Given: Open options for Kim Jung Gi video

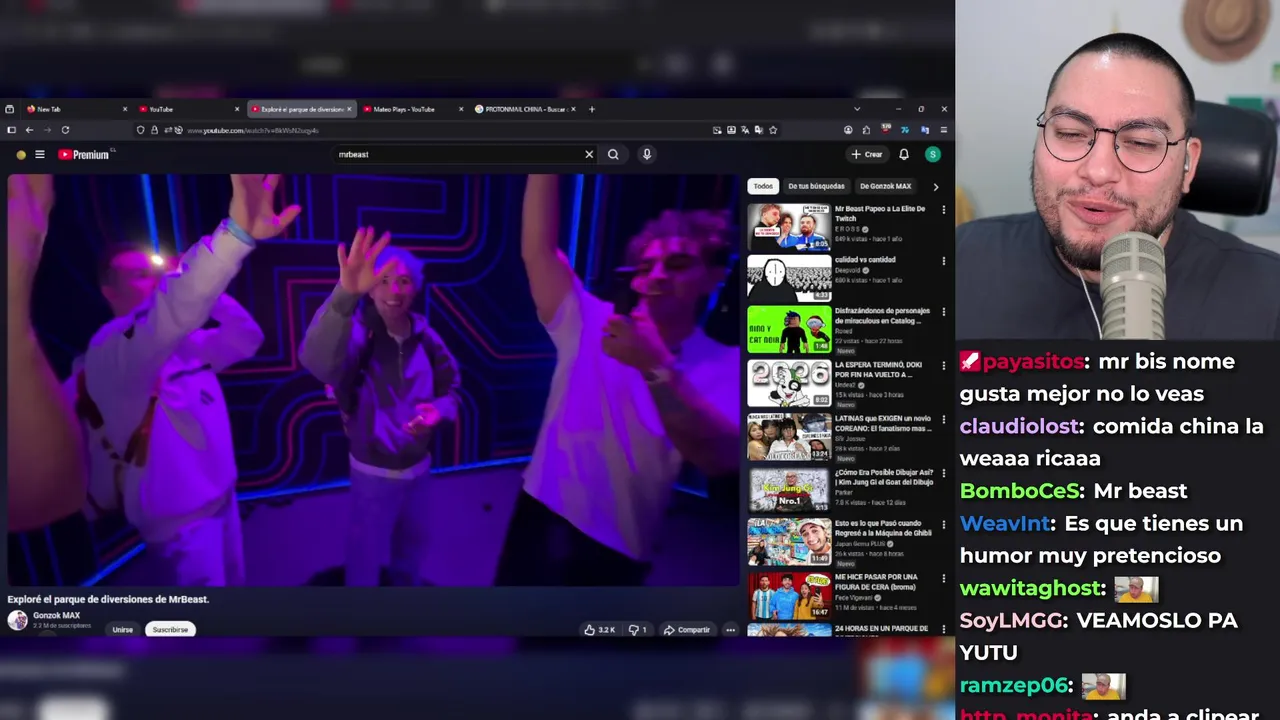Looking at the screenshot, I should 943,474.
